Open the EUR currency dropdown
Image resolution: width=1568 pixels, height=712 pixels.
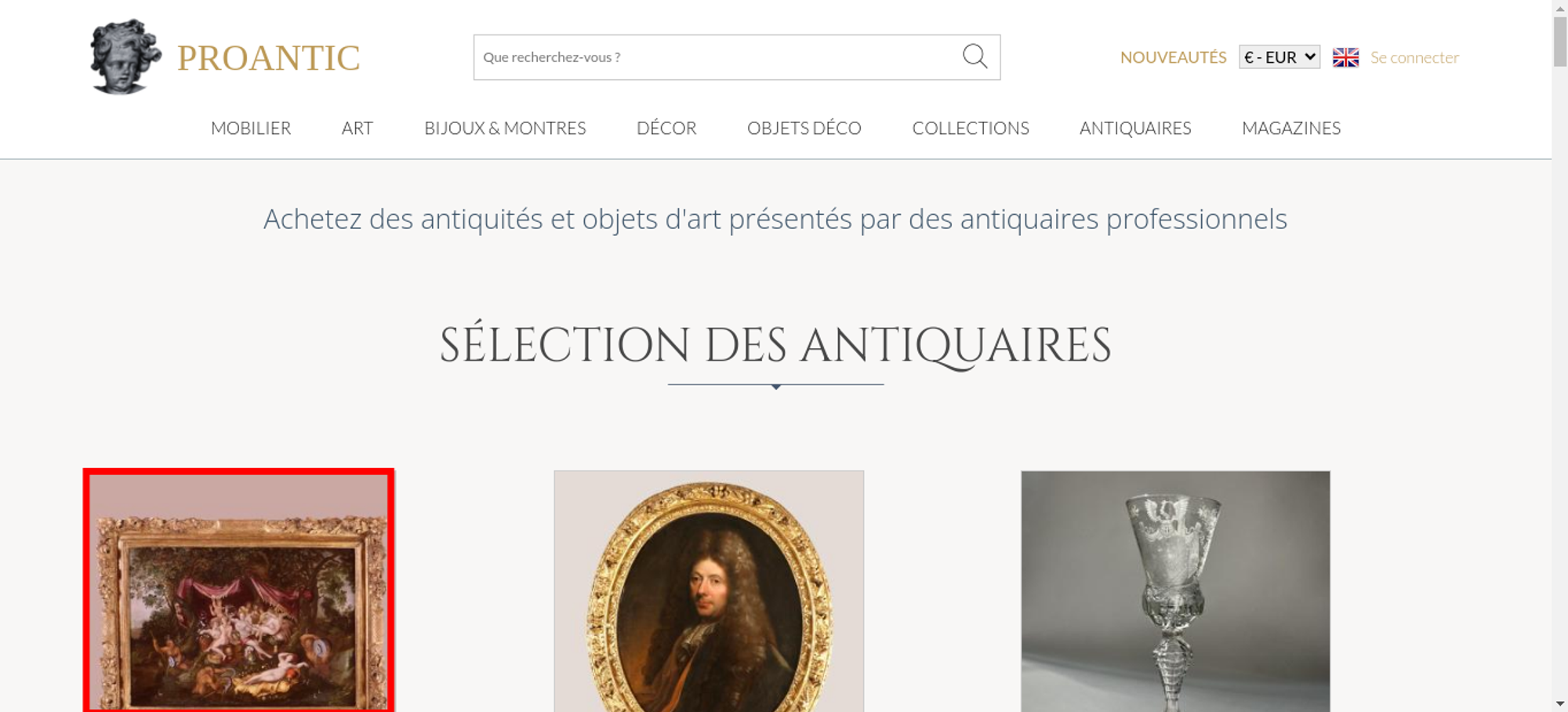point(1279,57)
